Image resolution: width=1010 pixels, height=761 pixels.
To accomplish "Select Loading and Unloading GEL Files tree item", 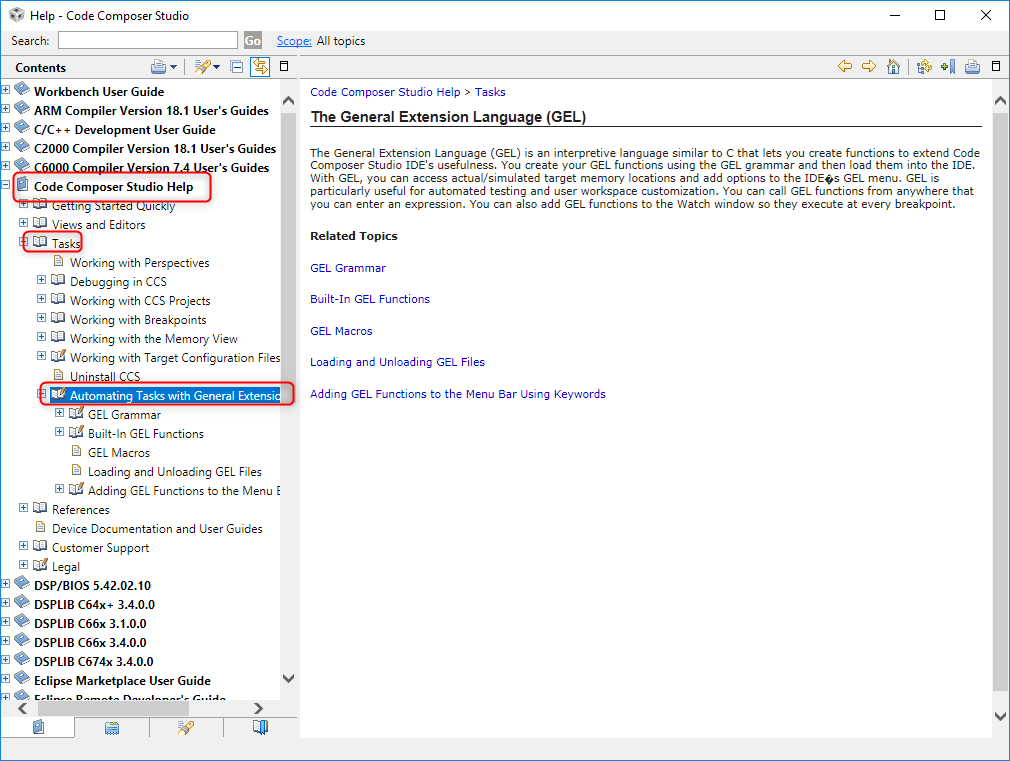I will pos(175,472).
